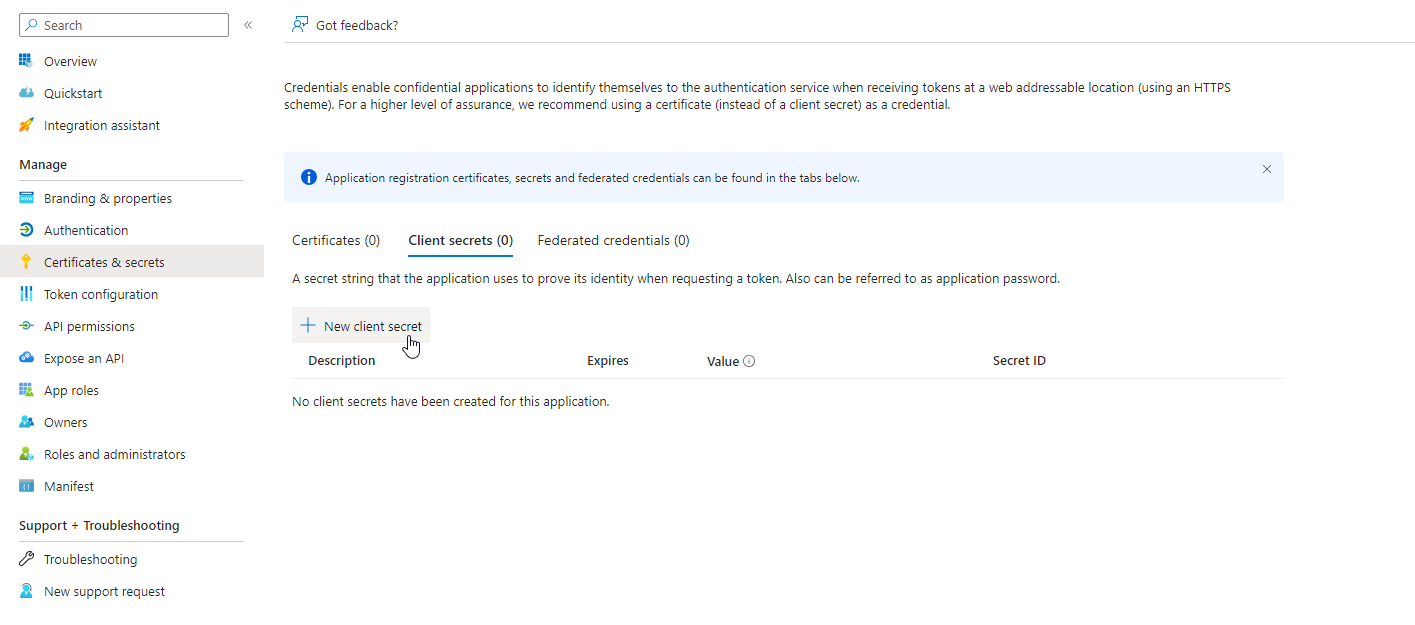
Task: Click the Integration assistant rocket icon
Action: (x=27, y=125)
